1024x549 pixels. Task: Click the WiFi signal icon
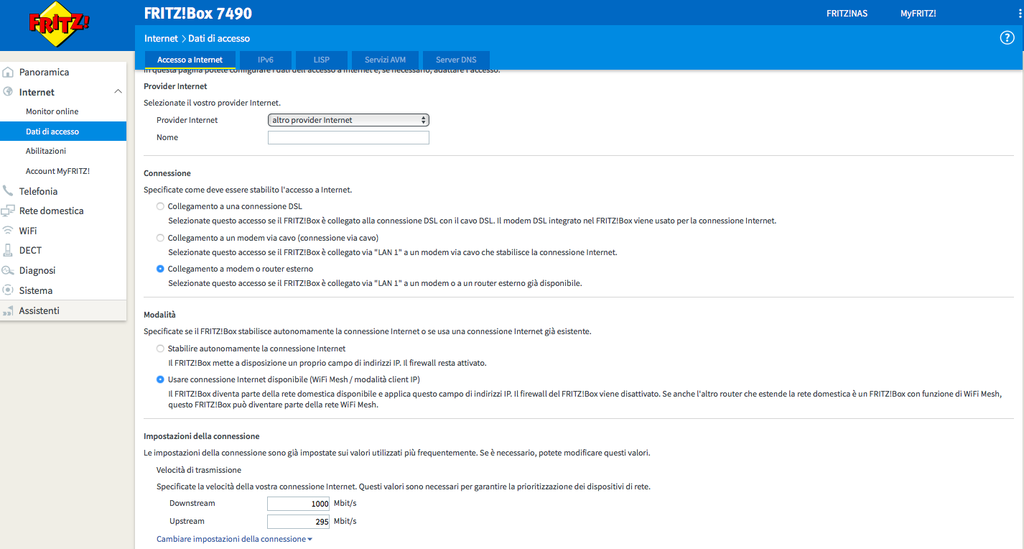[x=8, y=230]
